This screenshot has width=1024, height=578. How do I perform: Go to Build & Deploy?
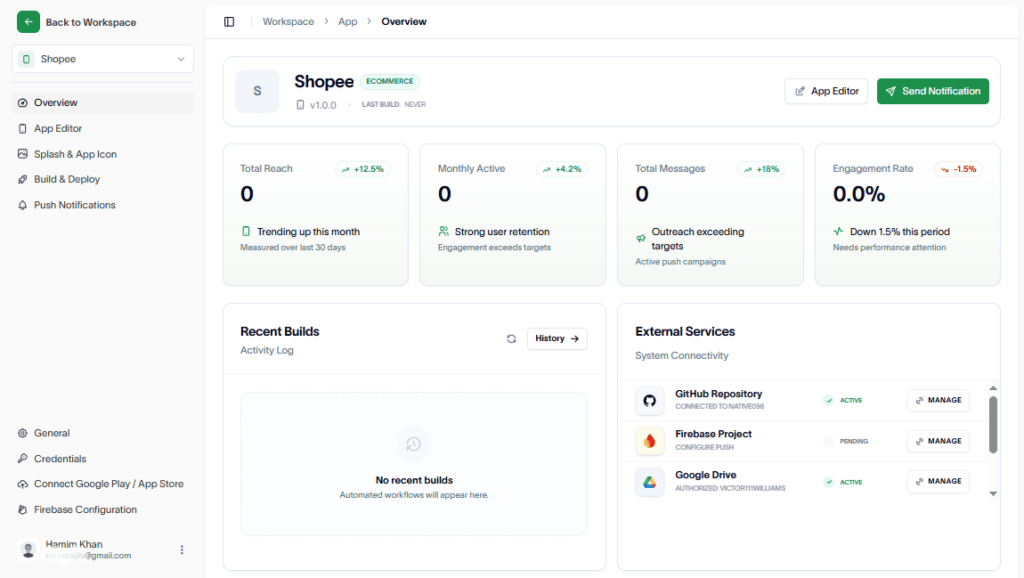(103, 179)
